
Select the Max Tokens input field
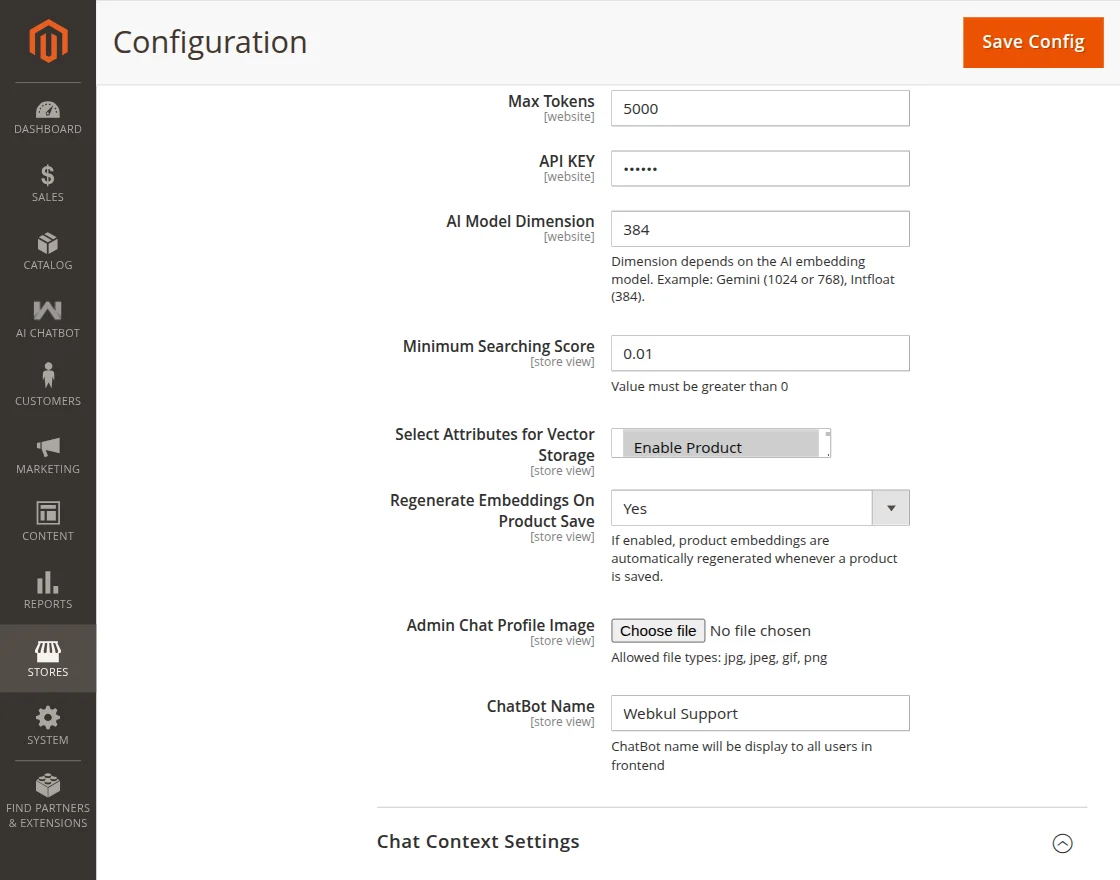pyautogui.click(x=760, y=108)
